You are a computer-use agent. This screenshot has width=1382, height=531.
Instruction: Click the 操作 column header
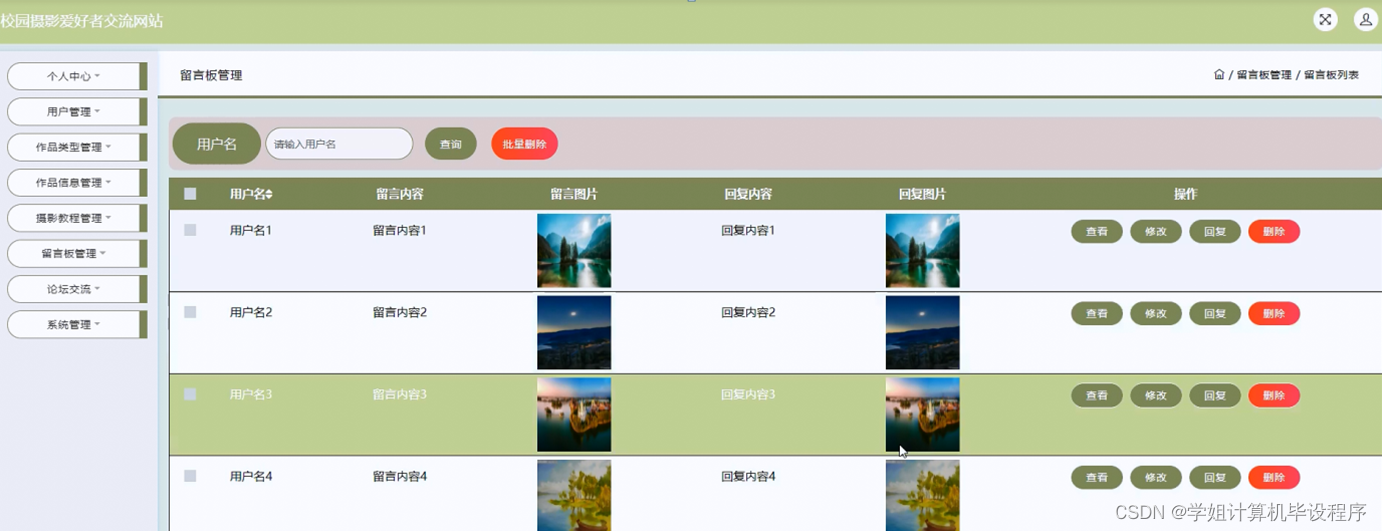click(1185, 194)
